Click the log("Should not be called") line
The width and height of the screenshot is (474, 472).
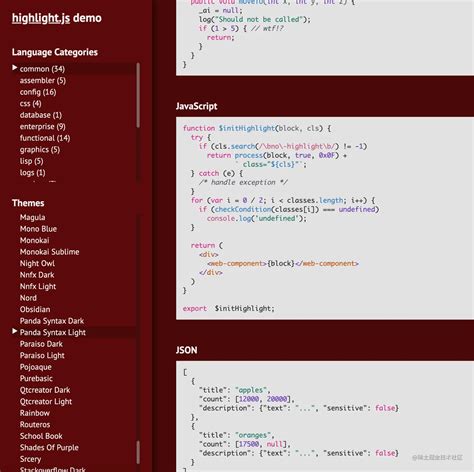pos(255,19)
